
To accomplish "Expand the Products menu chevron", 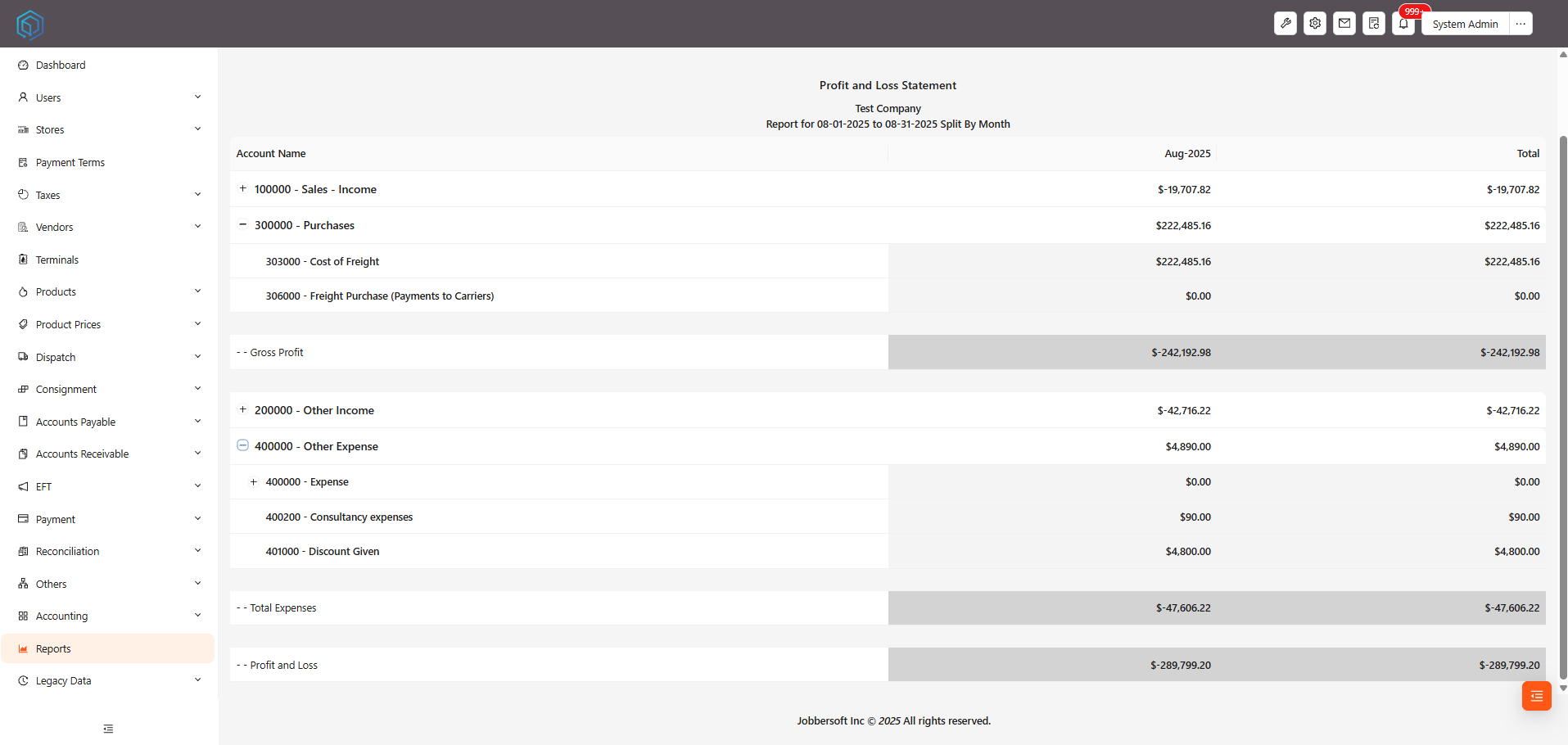I will pyautogui.click(x=197, y=291).
